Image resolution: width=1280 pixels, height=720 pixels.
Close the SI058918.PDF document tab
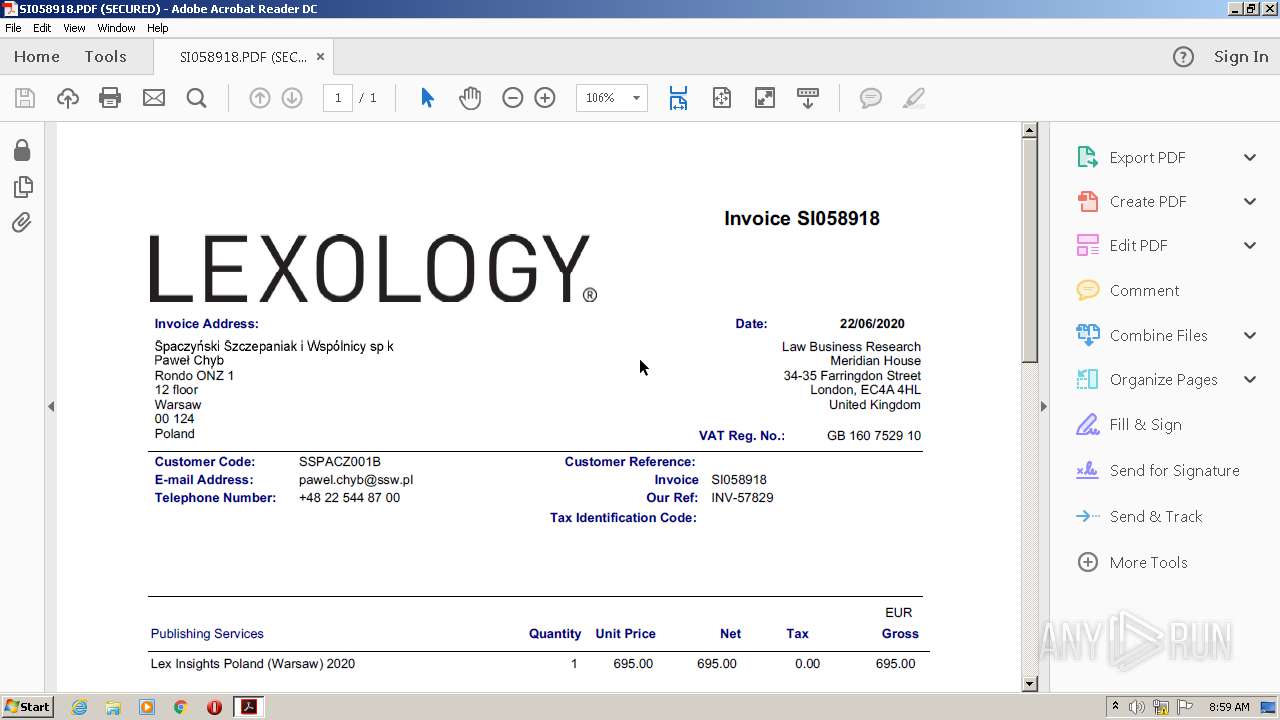pos(320,57)
